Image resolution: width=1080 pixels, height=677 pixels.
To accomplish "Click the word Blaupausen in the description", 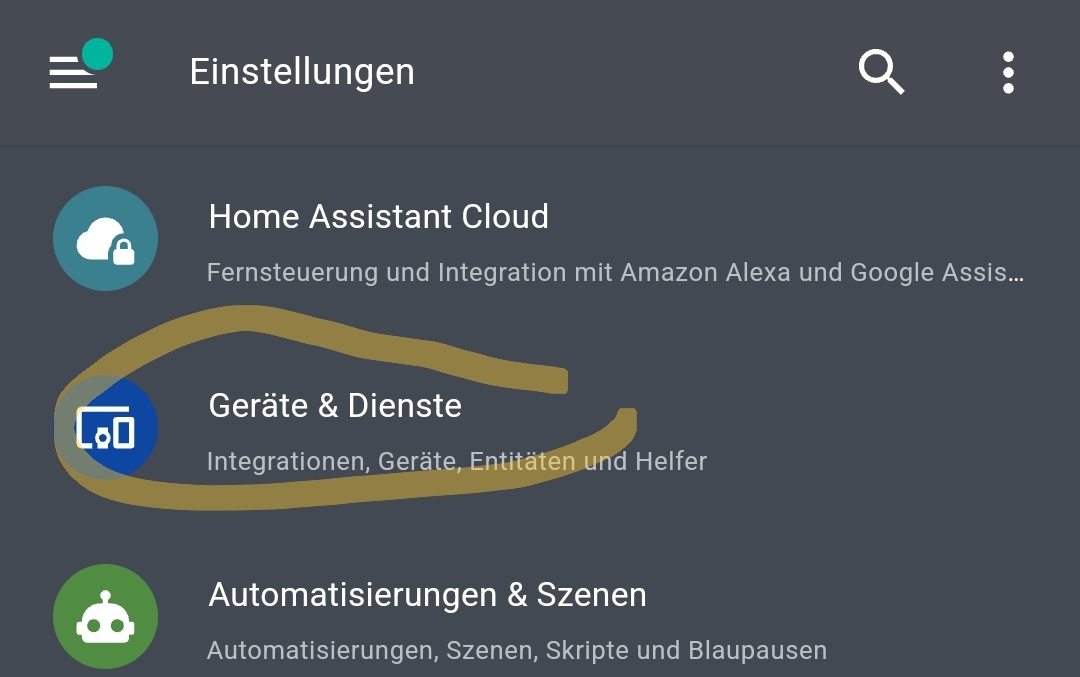I will tap(757, 651).
